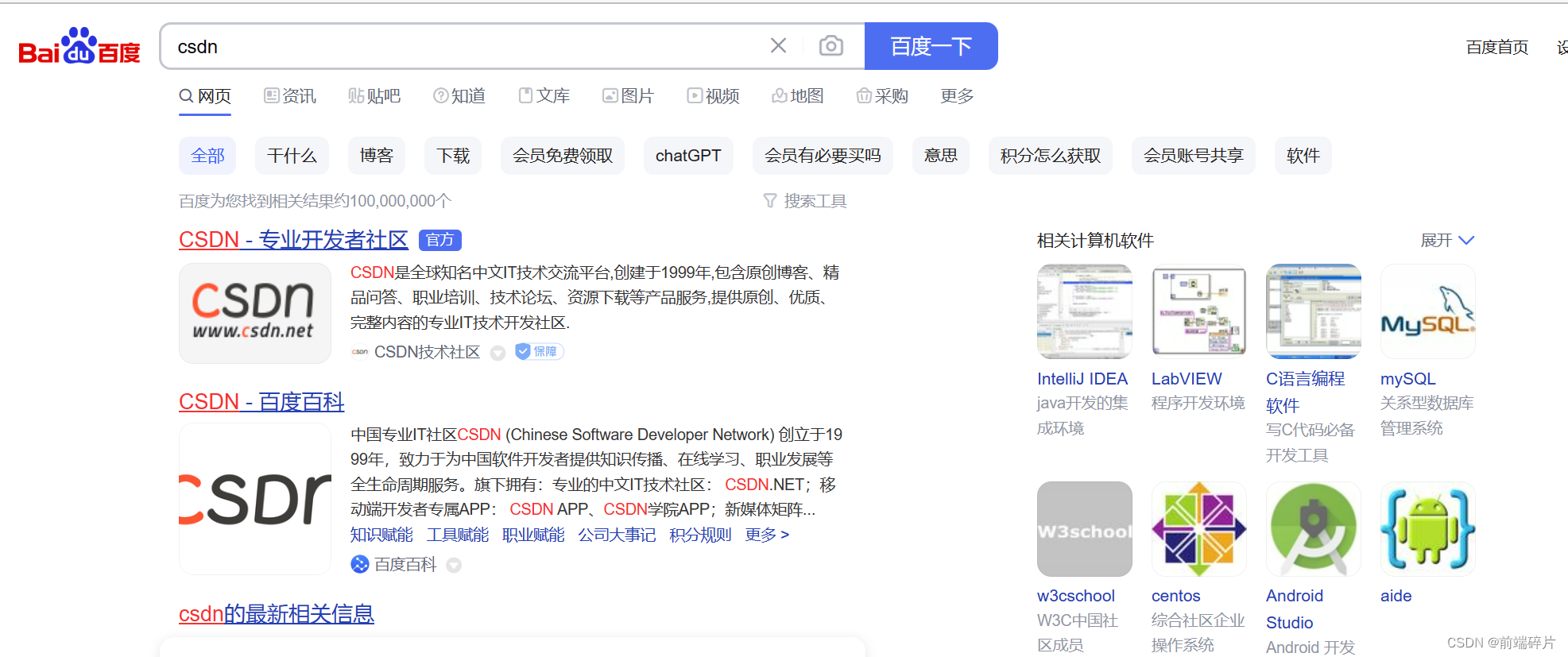
Task: Click the 官方 badge next to CSDN title
Action: pyautogui.click(x=439, y=240)
